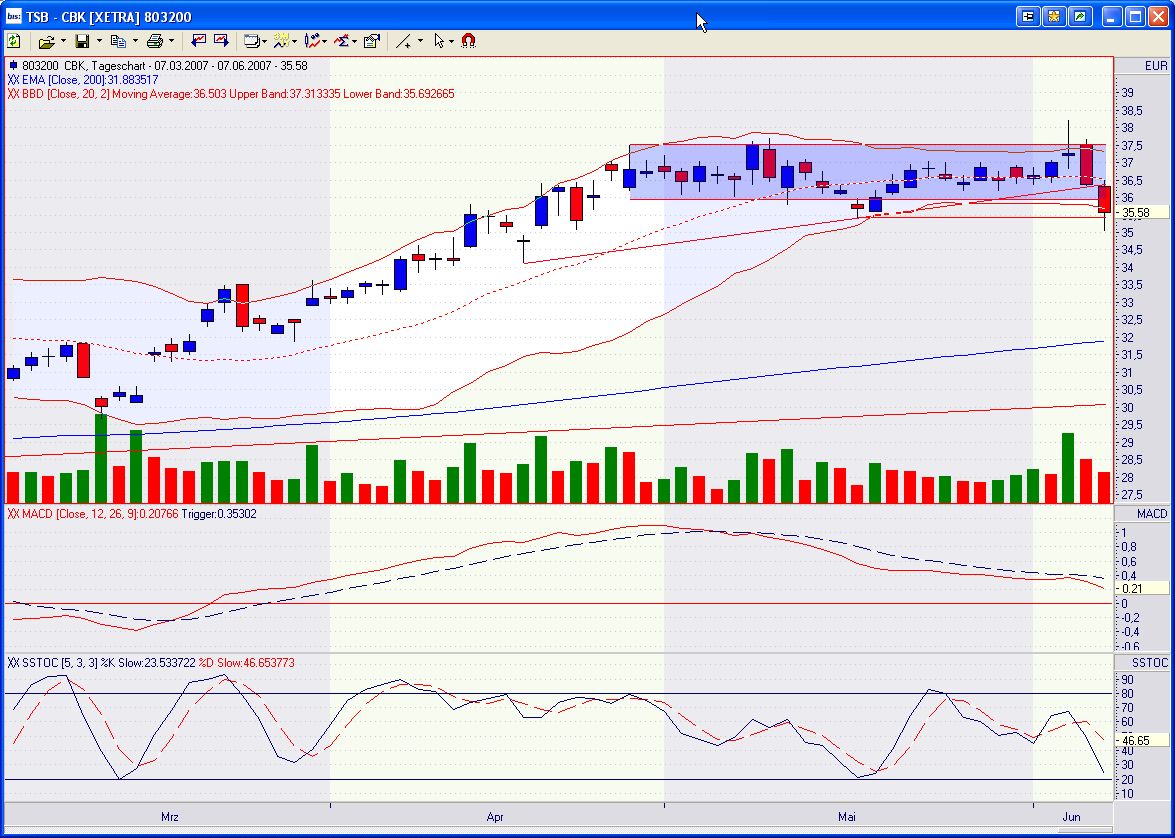Print the chart using the printer icon
The image size is (1175, 838).
point(154,41)
